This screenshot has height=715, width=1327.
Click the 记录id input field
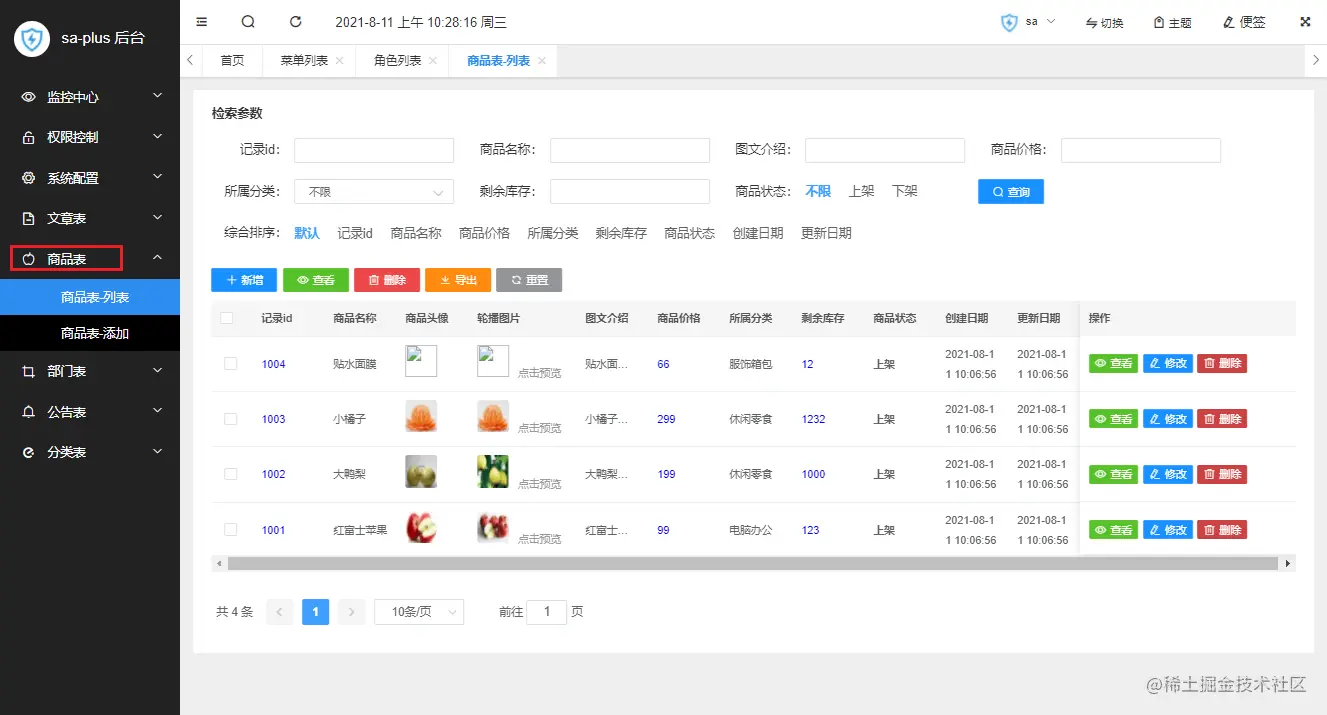[x=374, y=150]
